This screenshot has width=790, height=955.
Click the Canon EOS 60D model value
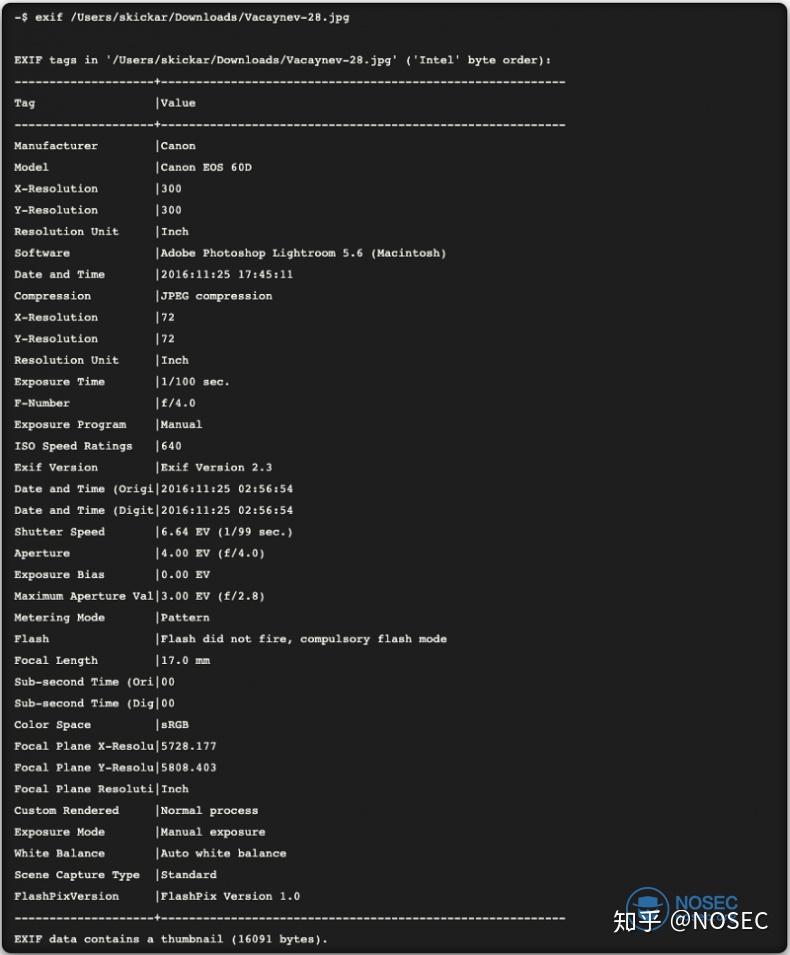pos(206,167)
